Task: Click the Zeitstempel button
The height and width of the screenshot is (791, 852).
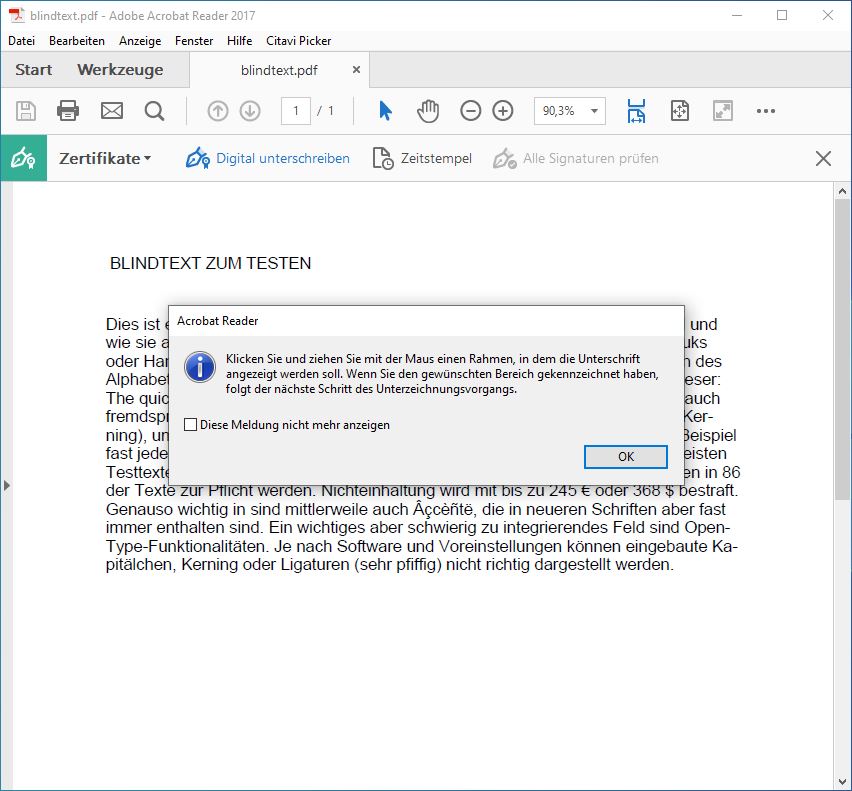Action: [422, 159]
